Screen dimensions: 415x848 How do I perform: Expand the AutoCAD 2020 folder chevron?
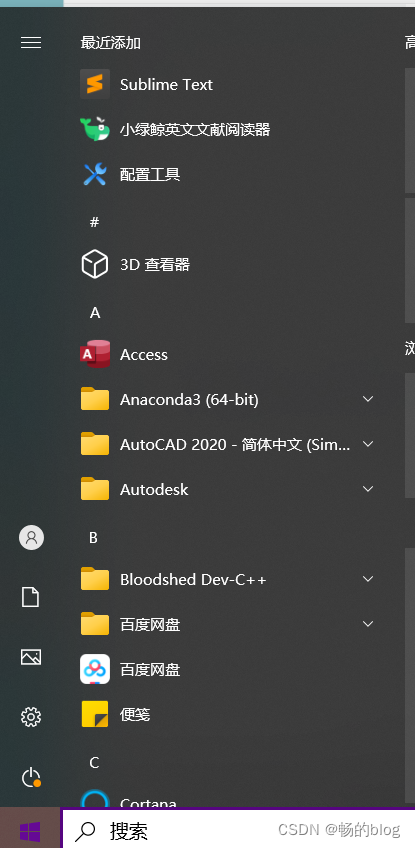tap(368, 444)
